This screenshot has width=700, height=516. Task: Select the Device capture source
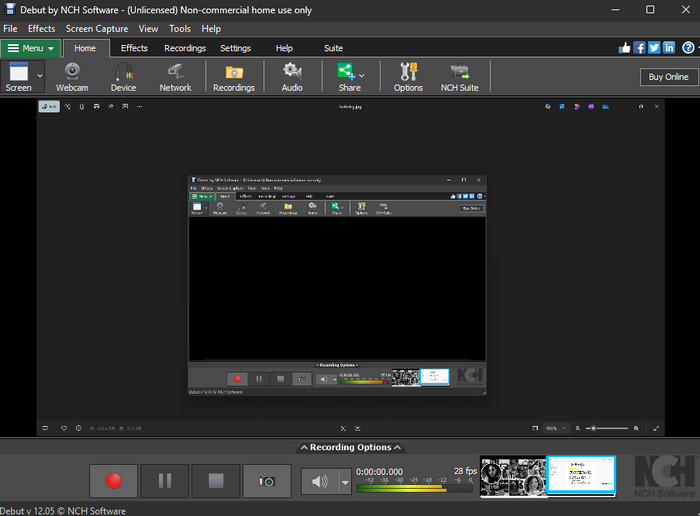click(123, 77)
